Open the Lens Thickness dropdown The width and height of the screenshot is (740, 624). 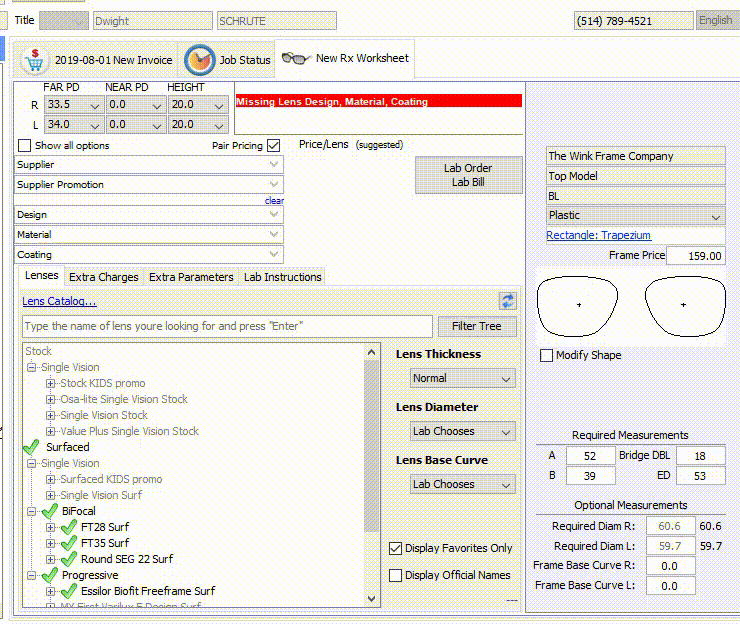point(463,378)
